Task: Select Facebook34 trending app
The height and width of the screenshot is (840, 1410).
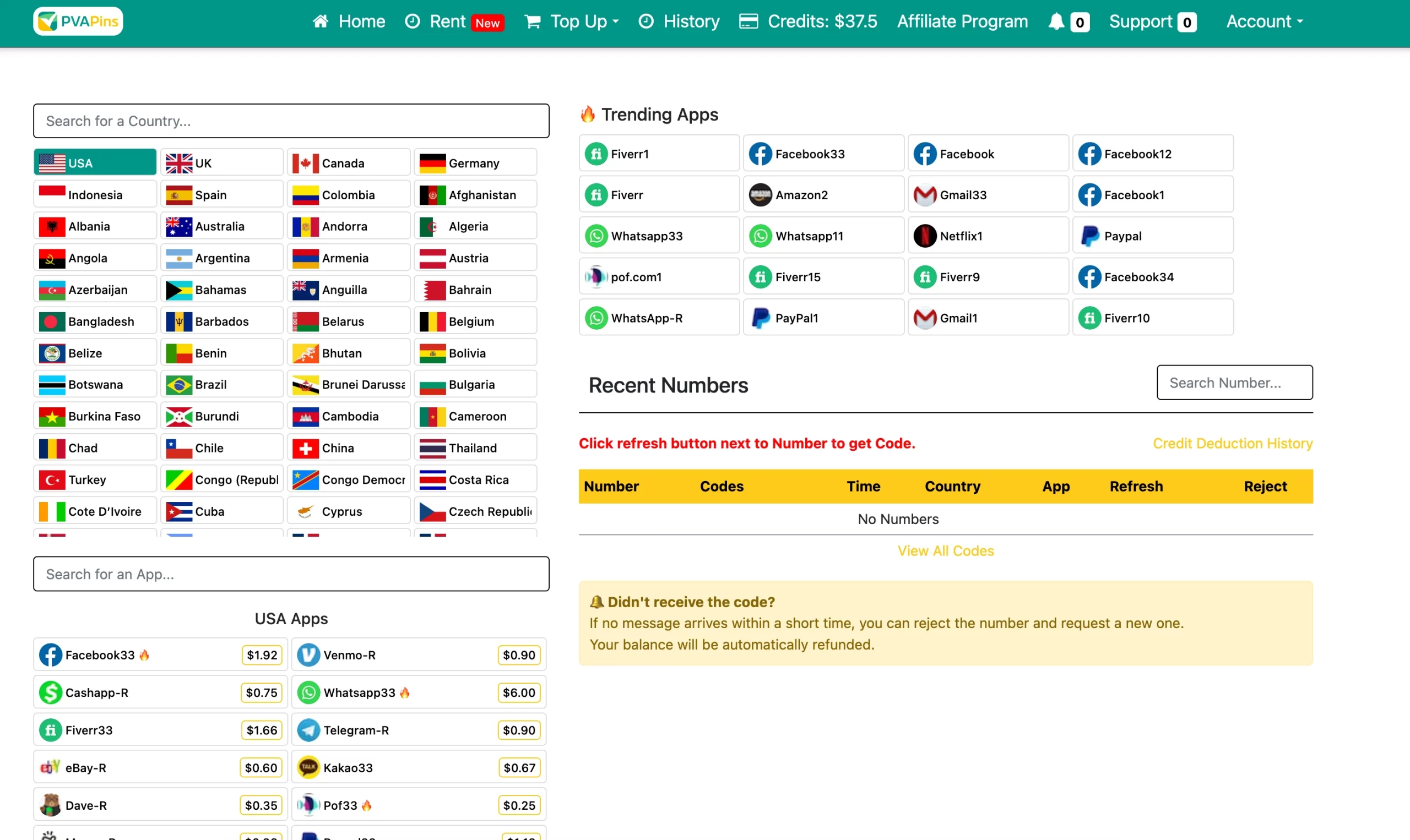Action: point(1153,277)
